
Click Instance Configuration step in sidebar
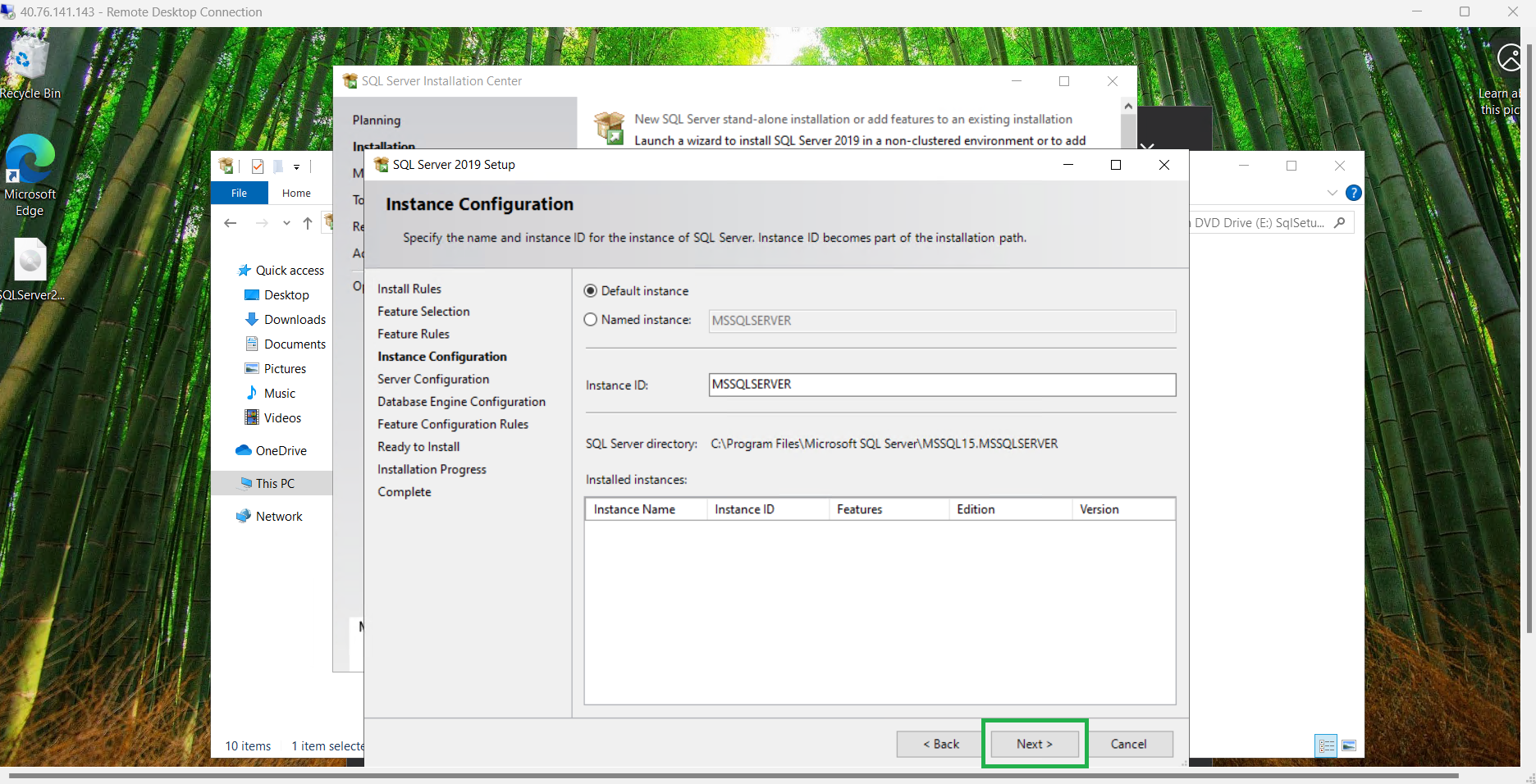pyautogui.click(x=442, y=357)
